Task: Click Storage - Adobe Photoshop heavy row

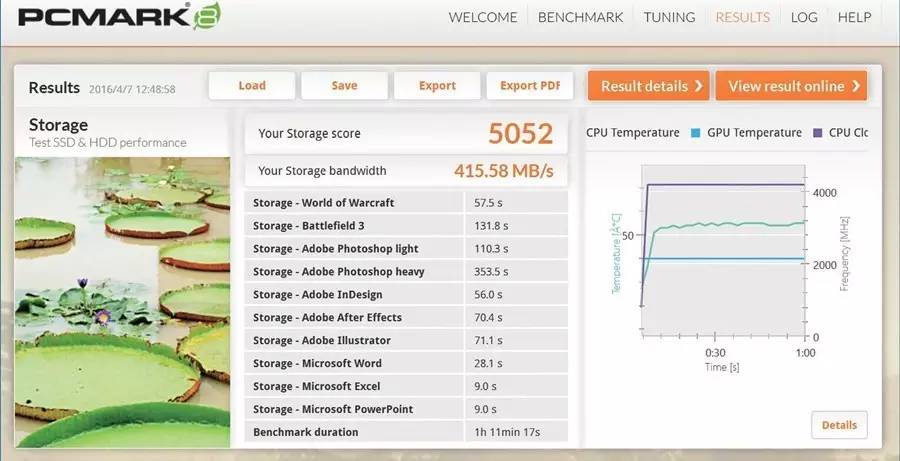Action: coord(406,272)
